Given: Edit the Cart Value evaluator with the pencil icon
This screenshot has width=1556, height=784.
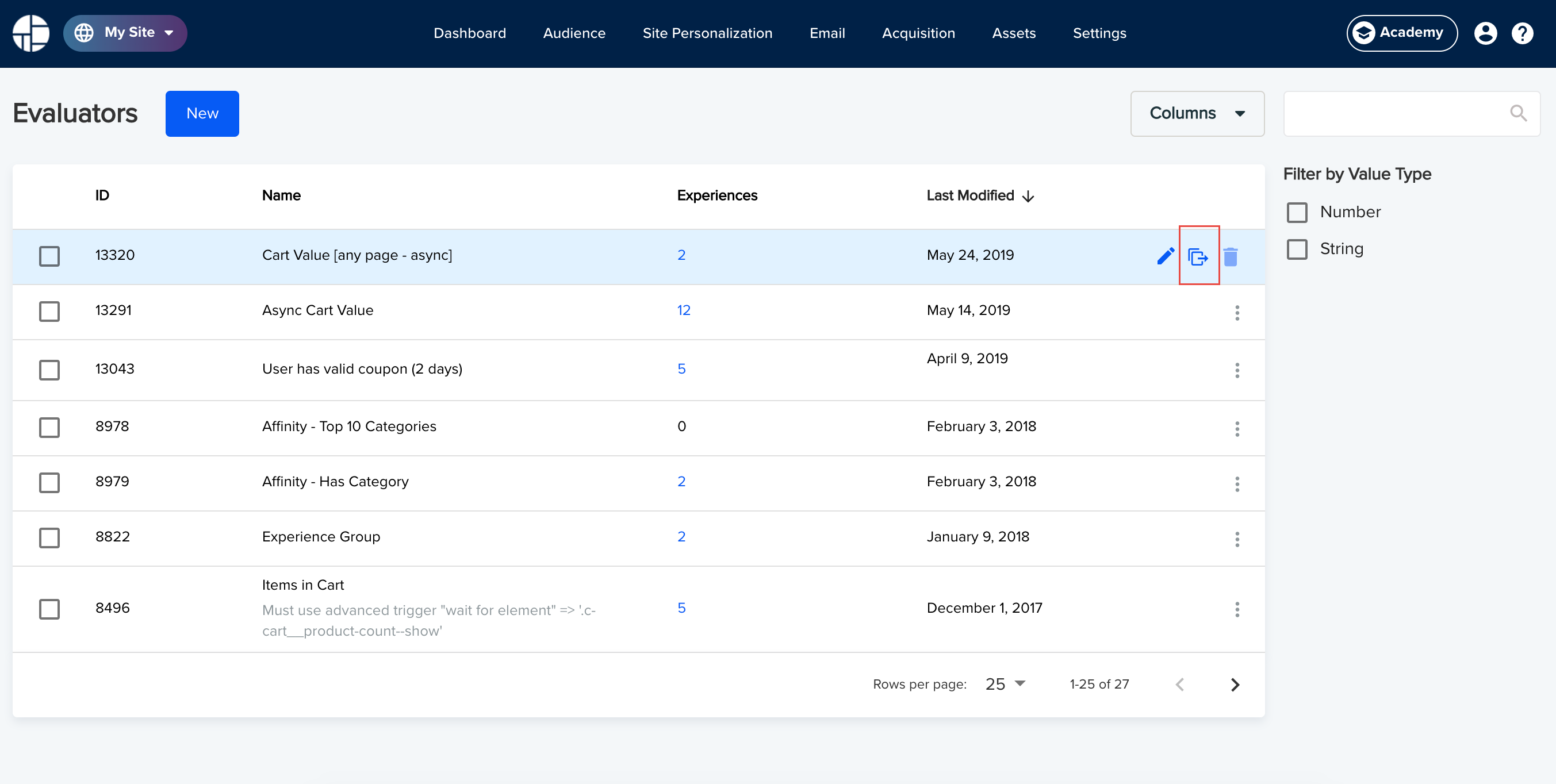Looking at the screenshot, I should click(1165, 256).
